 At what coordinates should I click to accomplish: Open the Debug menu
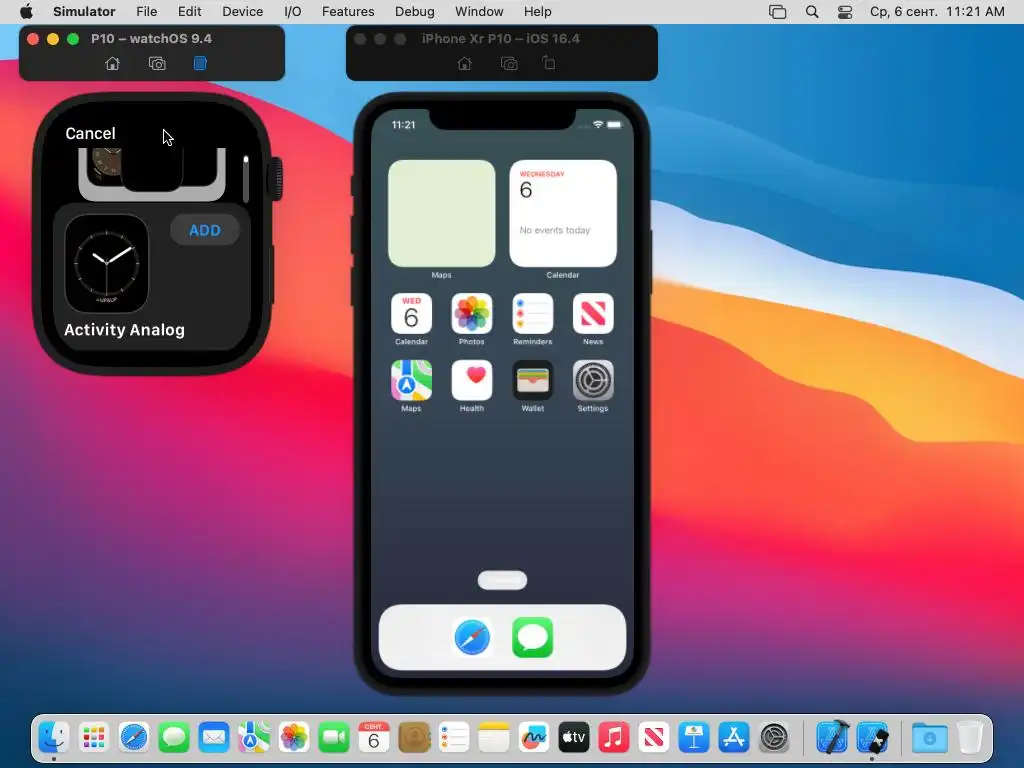415,12
